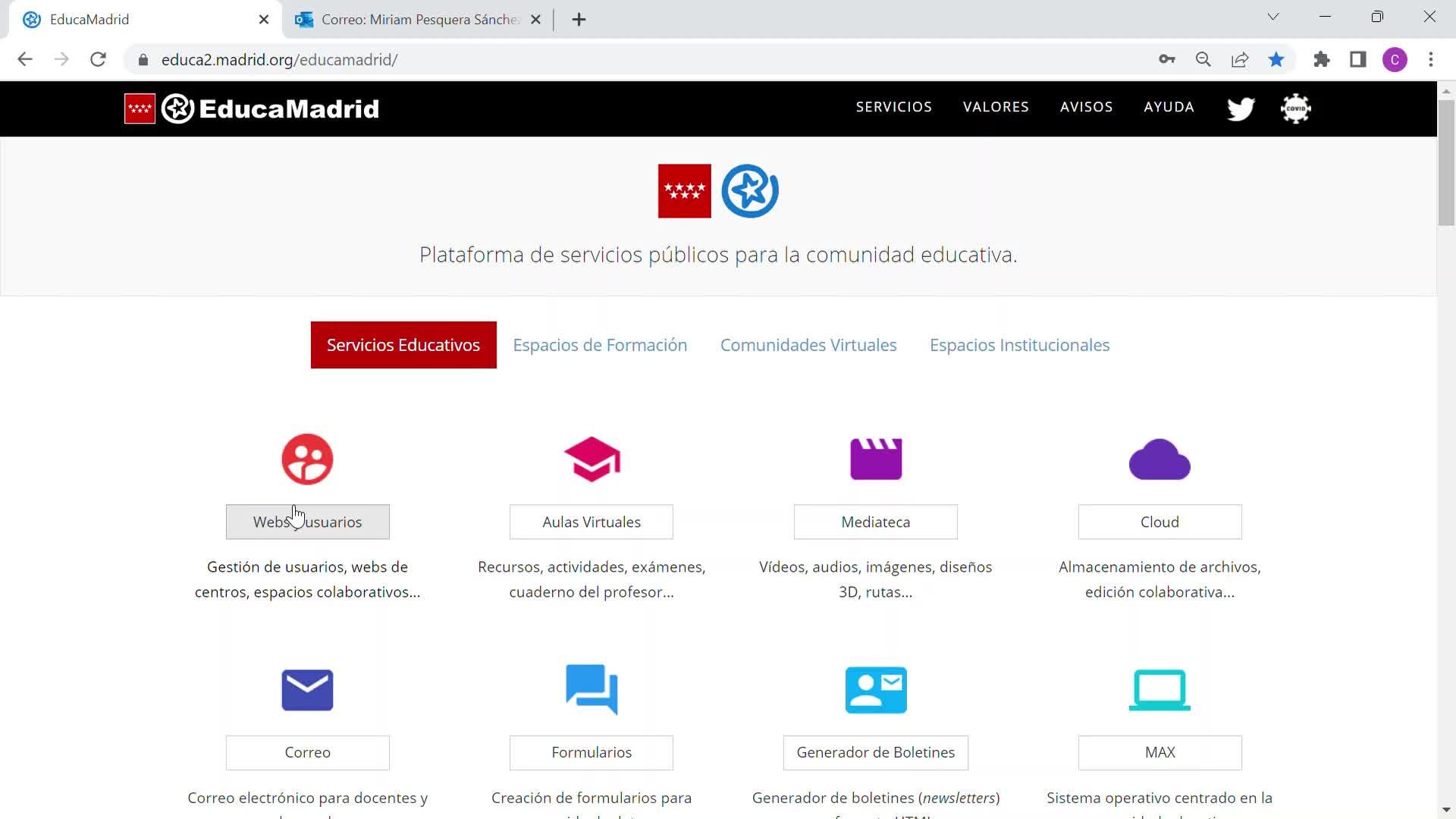The image size is (1456, 819).
Task: Click the Formularios chat bubbles icon
Action: tap(591, 690)
